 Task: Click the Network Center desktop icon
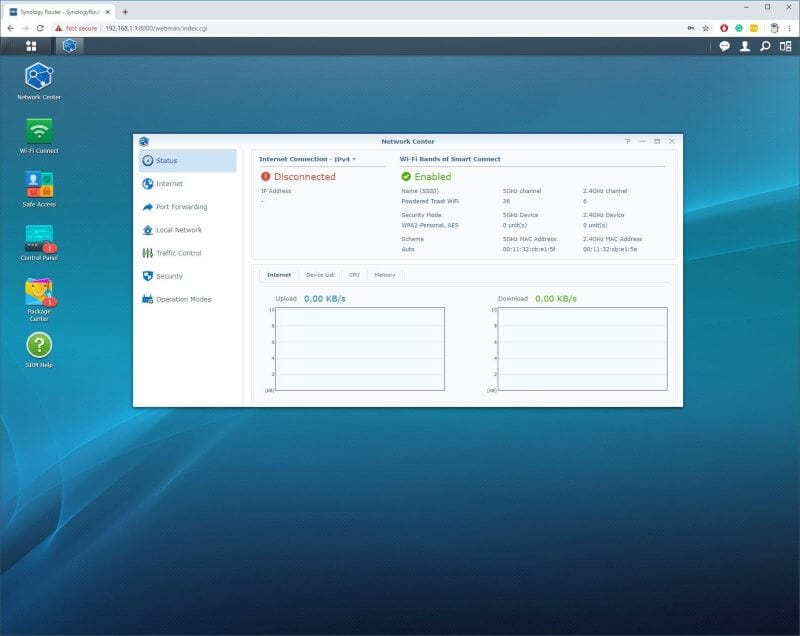[40, 80]
